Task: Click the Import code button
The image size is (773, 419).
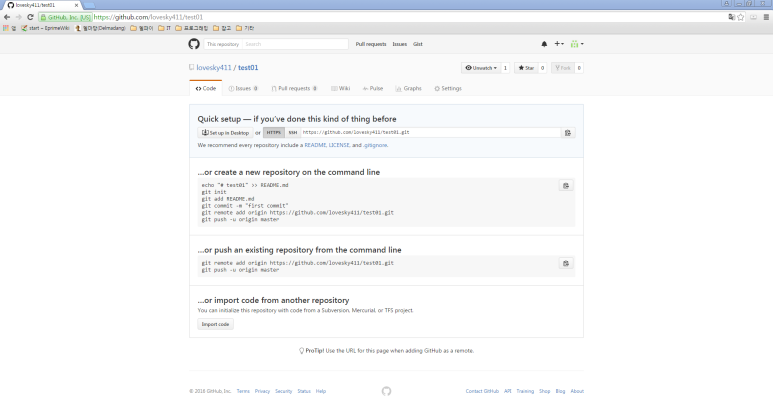Action: click(215, 324)
